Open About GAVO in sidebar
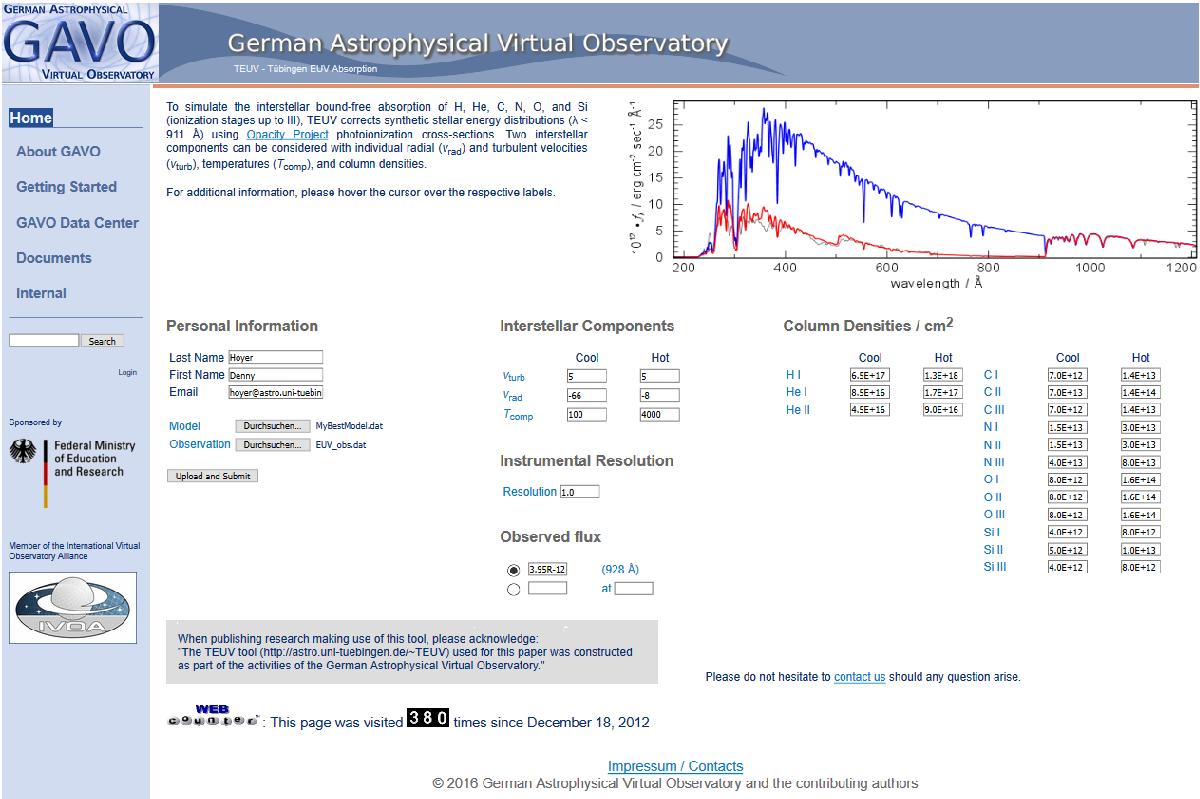This screenshot has width=1200, height=799. tap(58, 152)
